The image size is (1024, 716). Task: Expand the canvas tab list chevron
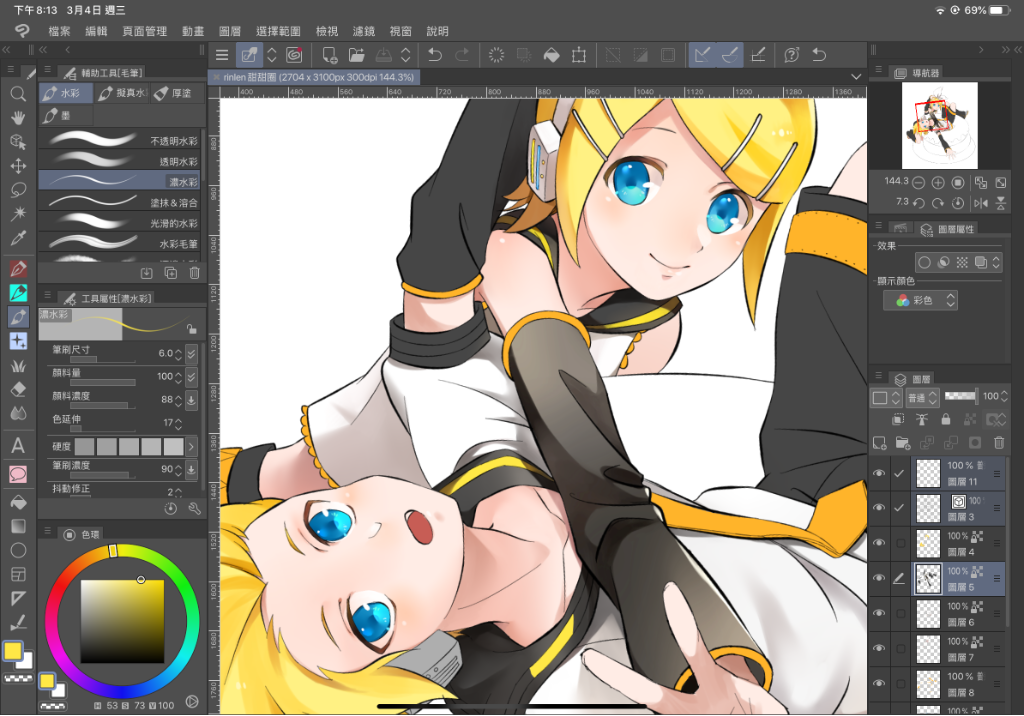click(x=856, y=77)
